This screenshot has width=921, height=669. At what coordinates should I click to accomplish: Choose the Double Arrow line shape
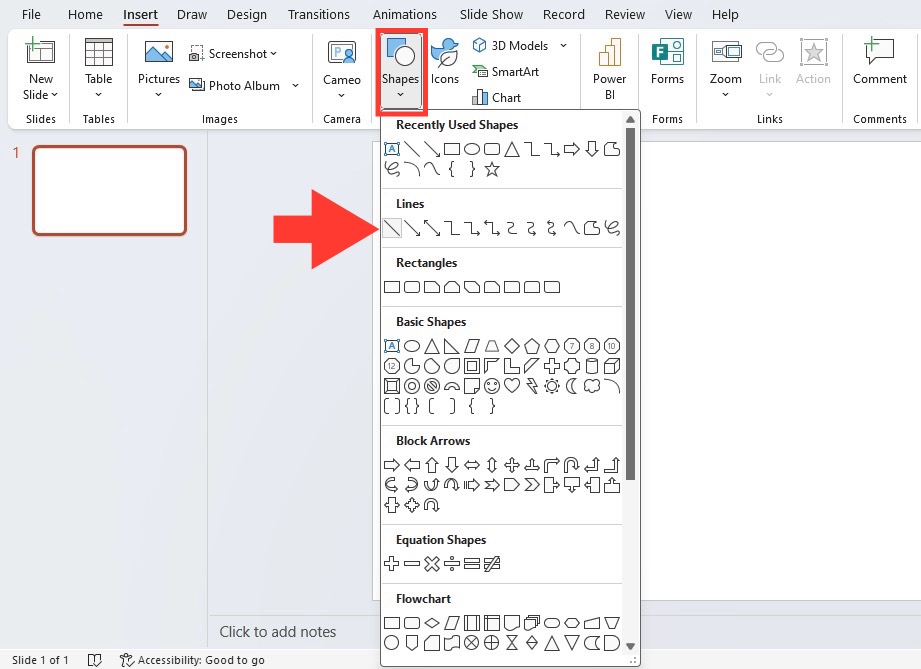432,228
